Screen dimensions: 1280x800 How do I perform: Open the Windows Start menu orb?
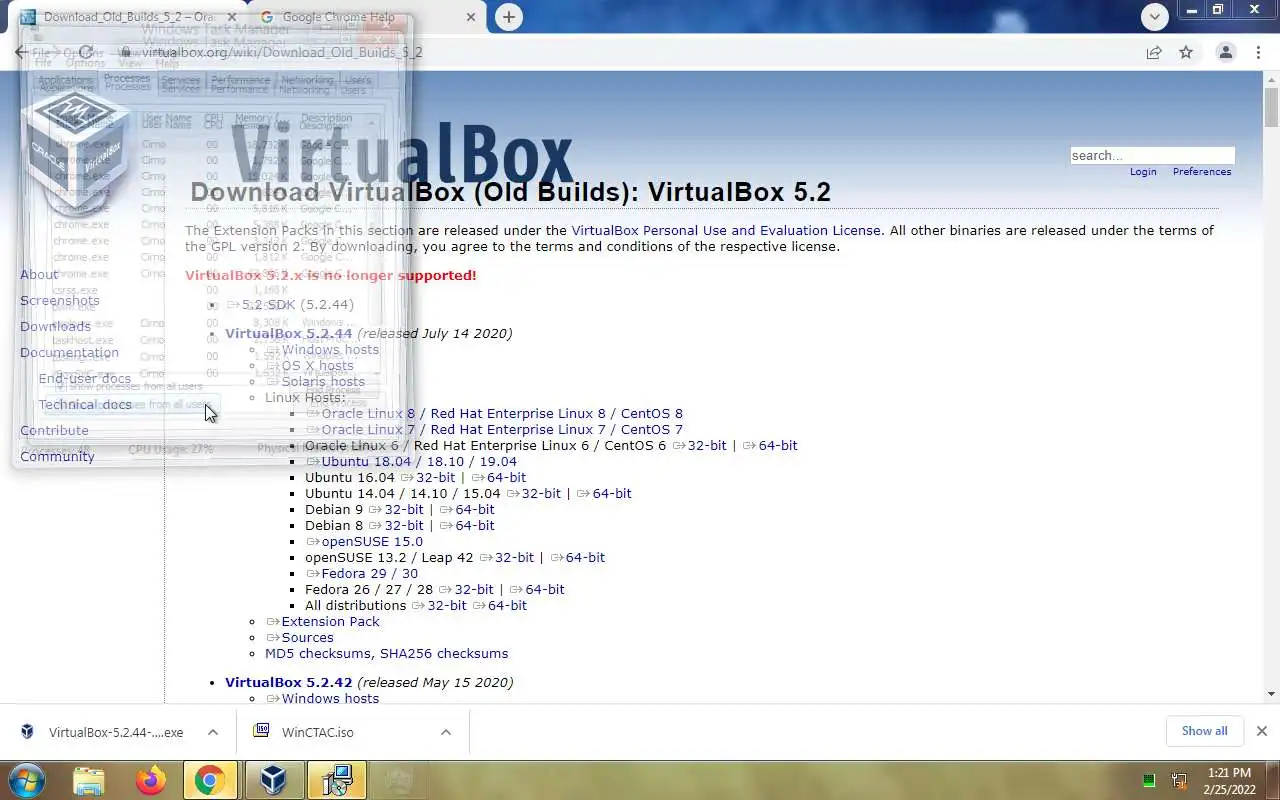[x=26, y=780]
